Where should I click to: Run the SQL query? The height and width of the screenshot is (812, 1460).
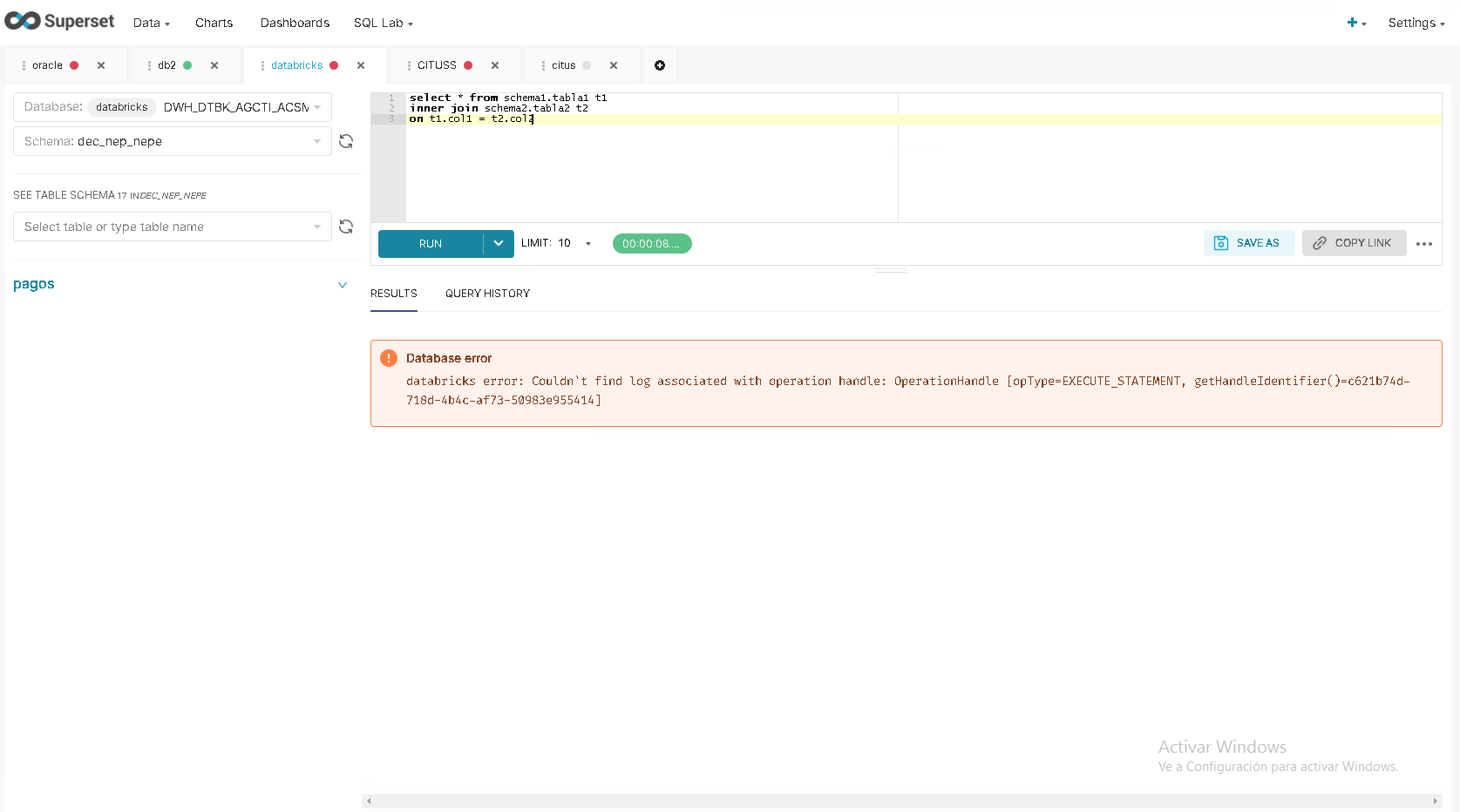click(x=431, y=244)
